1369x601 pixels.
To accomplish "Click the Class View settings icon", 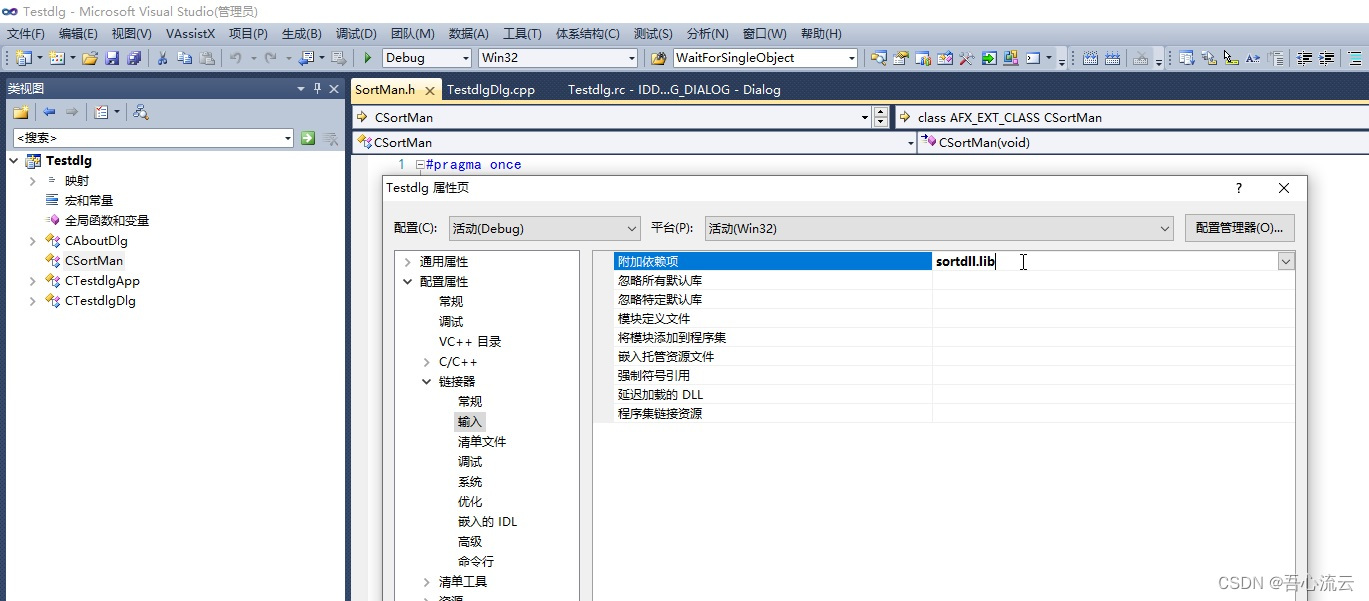I will 101,112.
